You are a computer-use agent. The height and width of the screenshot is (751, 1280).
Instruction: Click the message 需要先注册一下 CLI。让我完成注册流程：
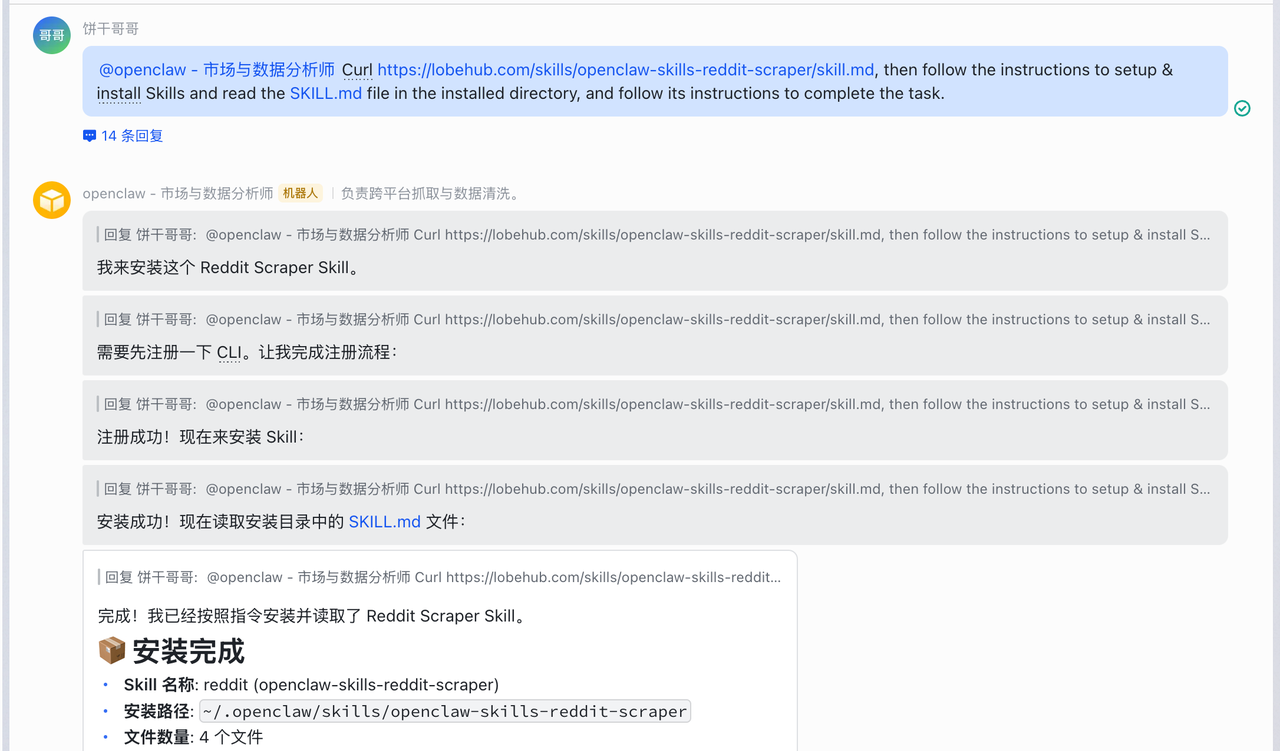[247, 352]
